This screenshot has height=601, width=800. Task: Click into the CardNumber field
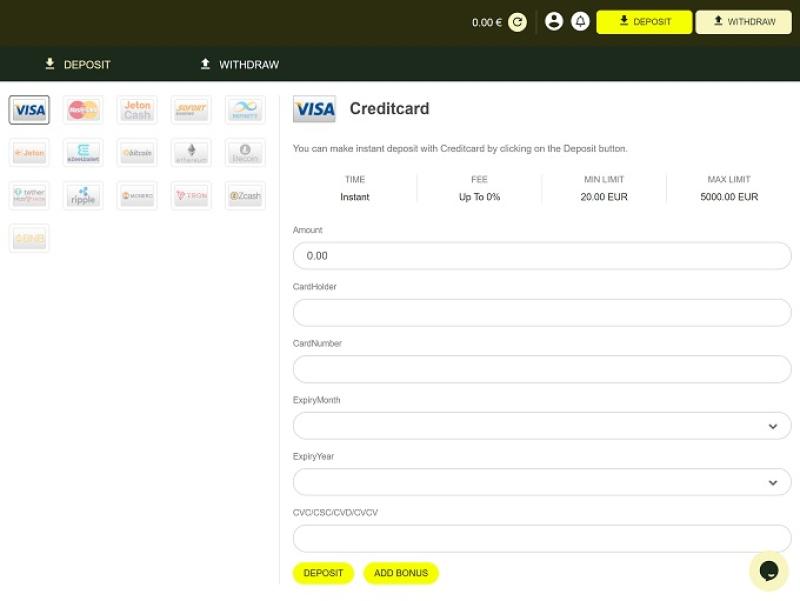[541, 369]
